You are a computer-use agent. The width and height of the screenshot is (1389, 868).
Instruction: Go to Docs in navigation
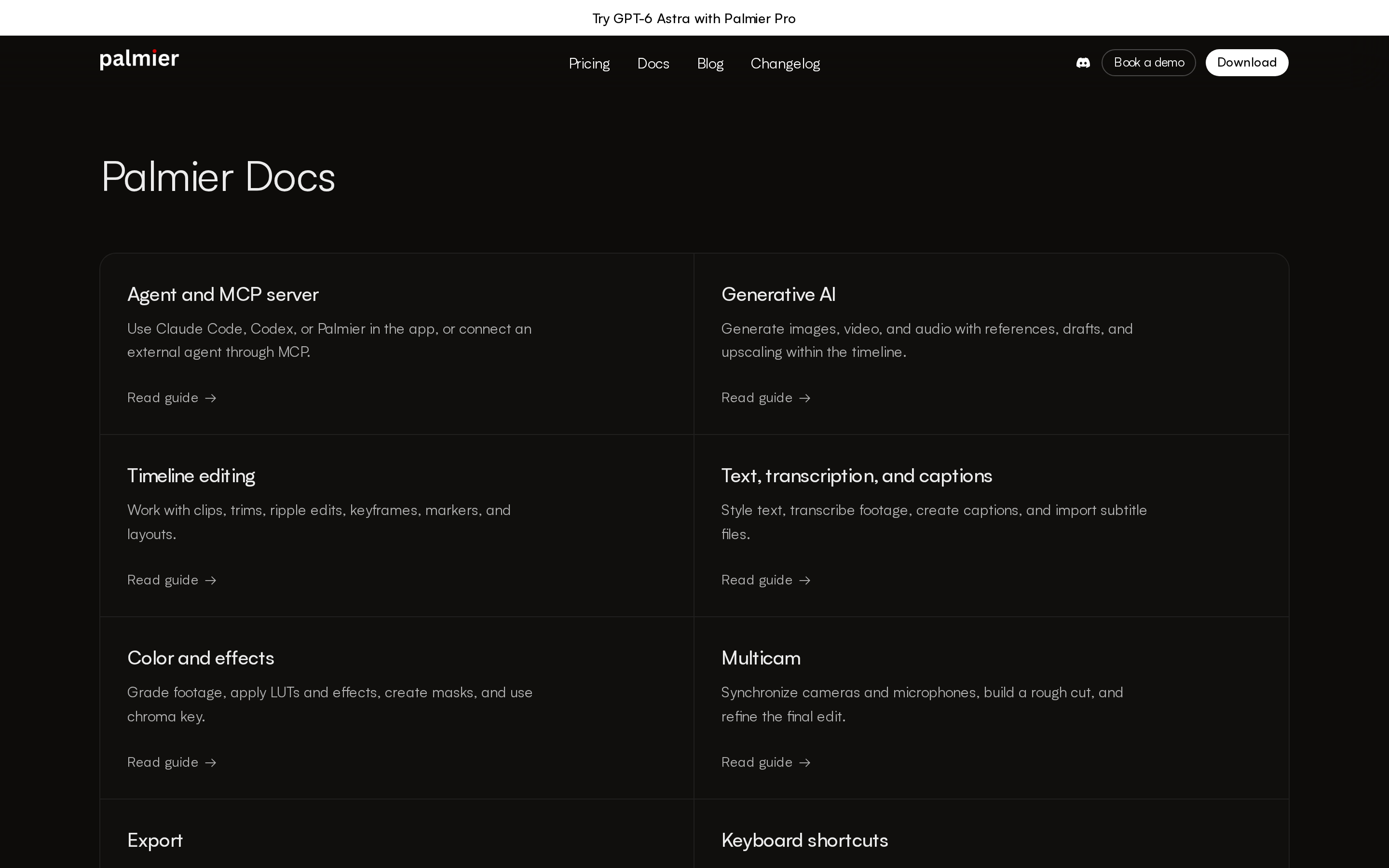point(653,63)
